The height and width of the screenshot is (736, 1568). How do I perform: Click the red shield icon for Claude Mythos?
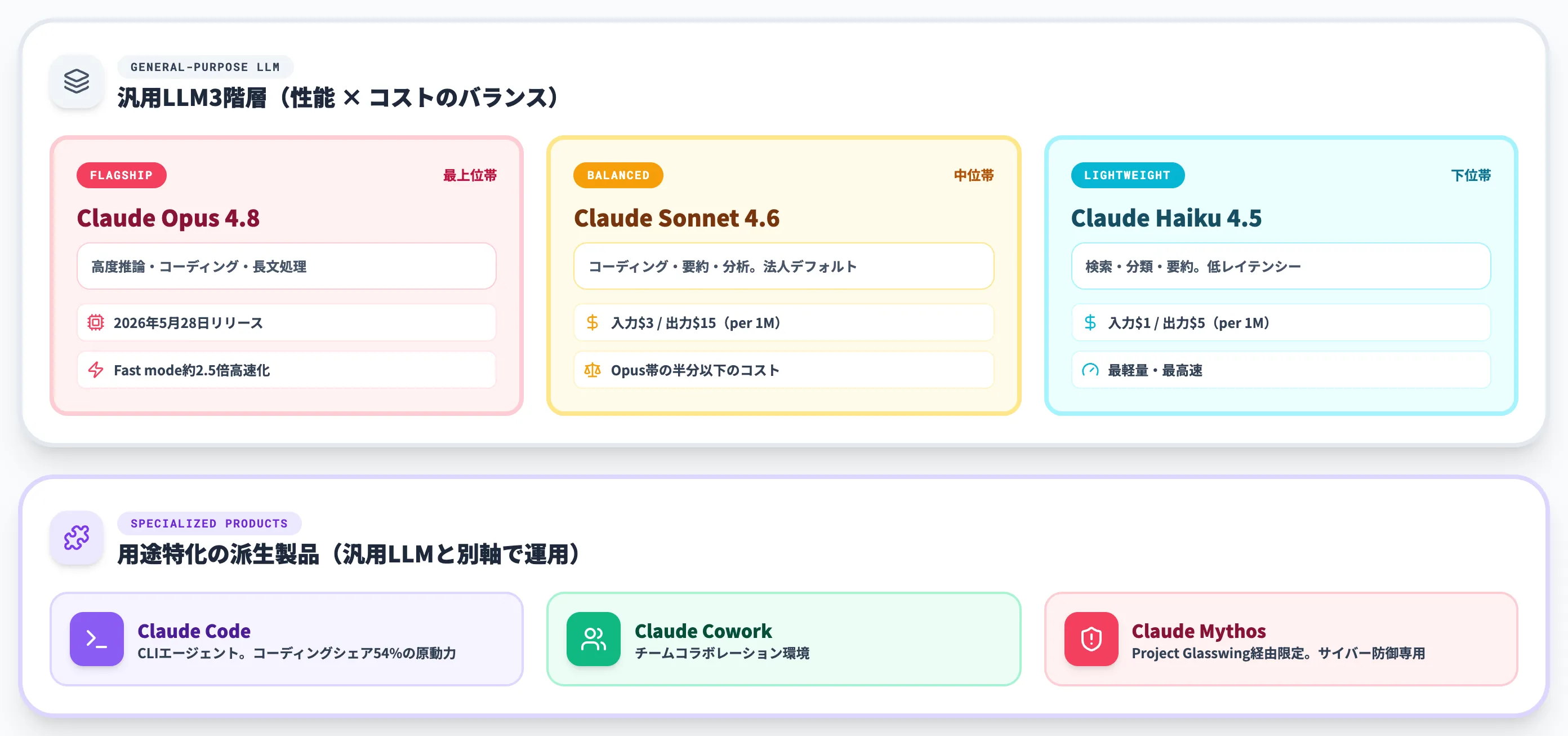1091,639
